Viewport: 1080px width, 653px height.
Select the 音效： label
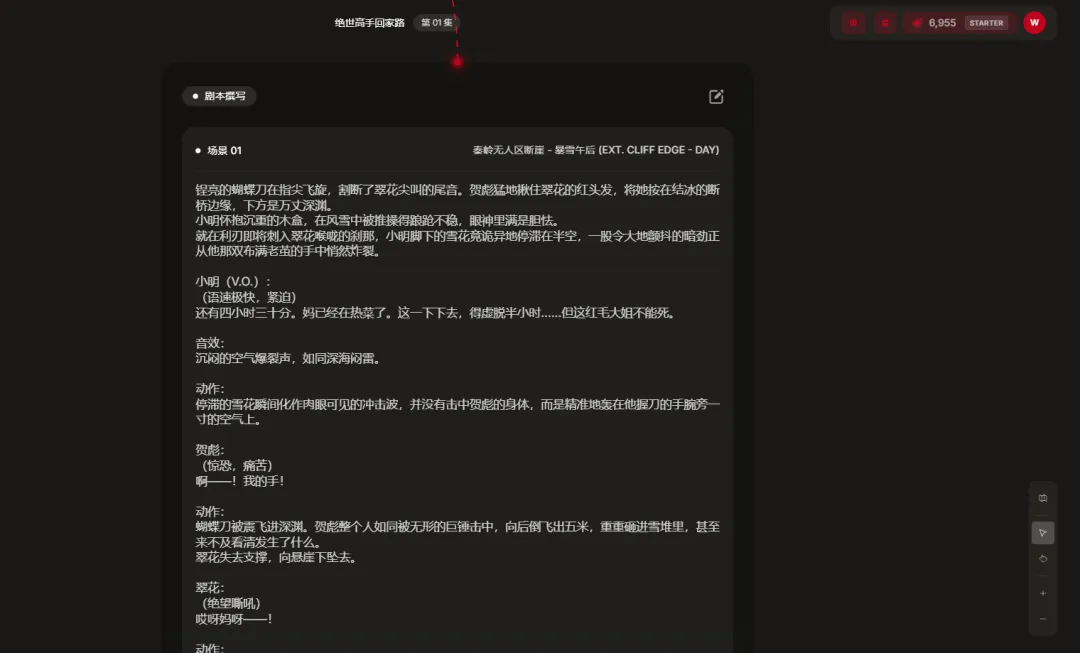209,342
